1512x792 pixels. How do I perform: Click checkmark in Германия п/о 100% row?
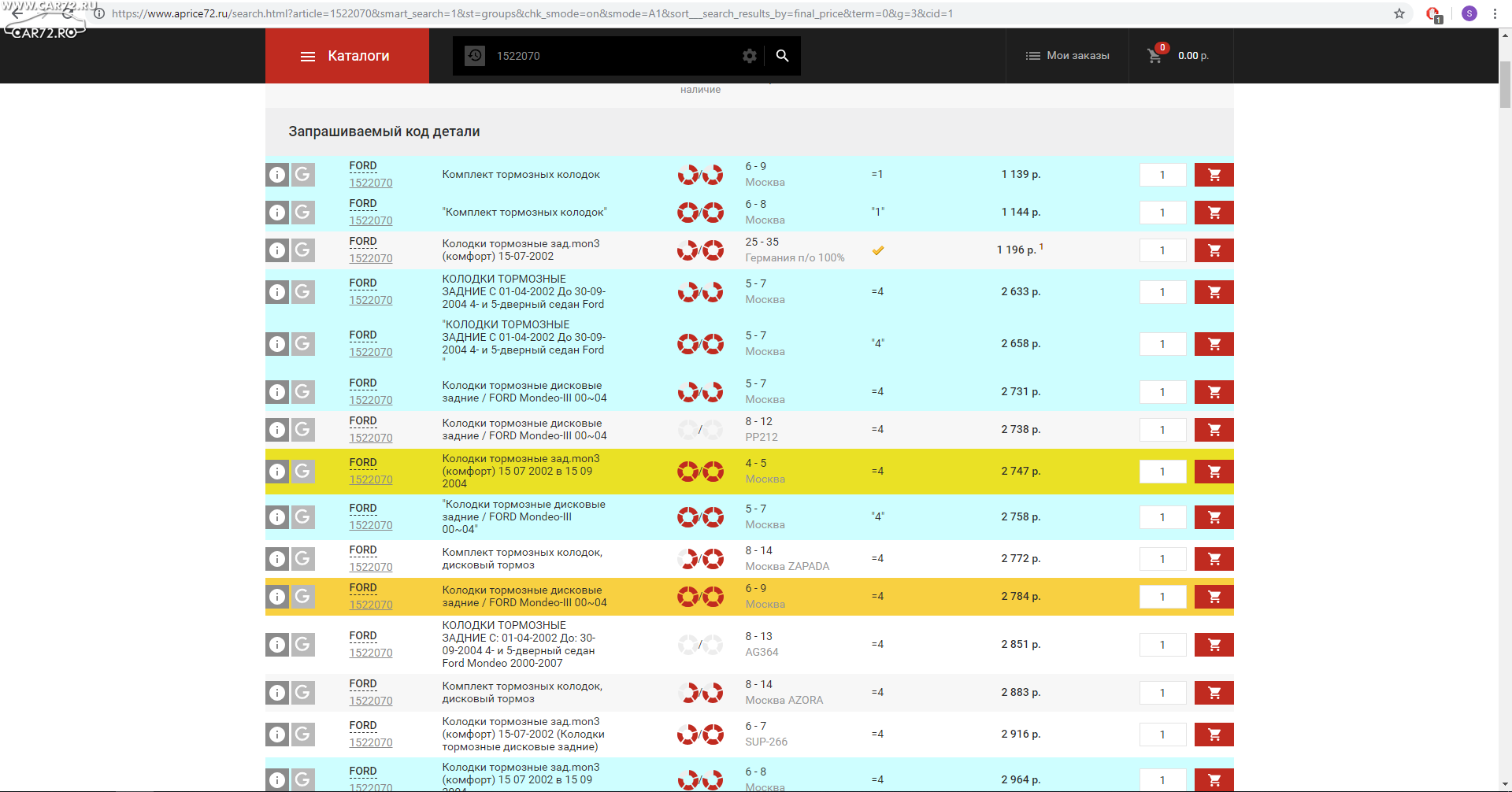coord(878,250)
